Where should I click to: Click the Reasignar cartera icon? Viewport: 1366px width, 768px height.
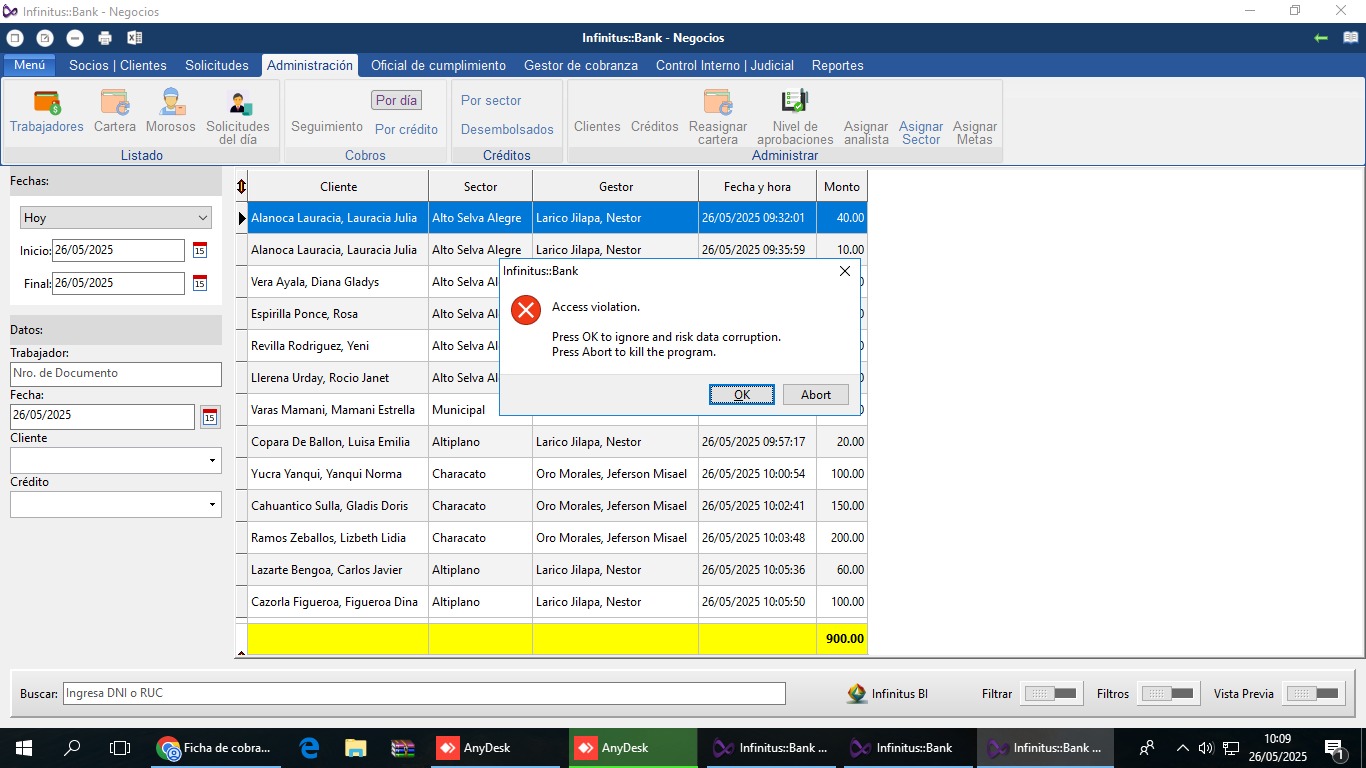[718, 103]
